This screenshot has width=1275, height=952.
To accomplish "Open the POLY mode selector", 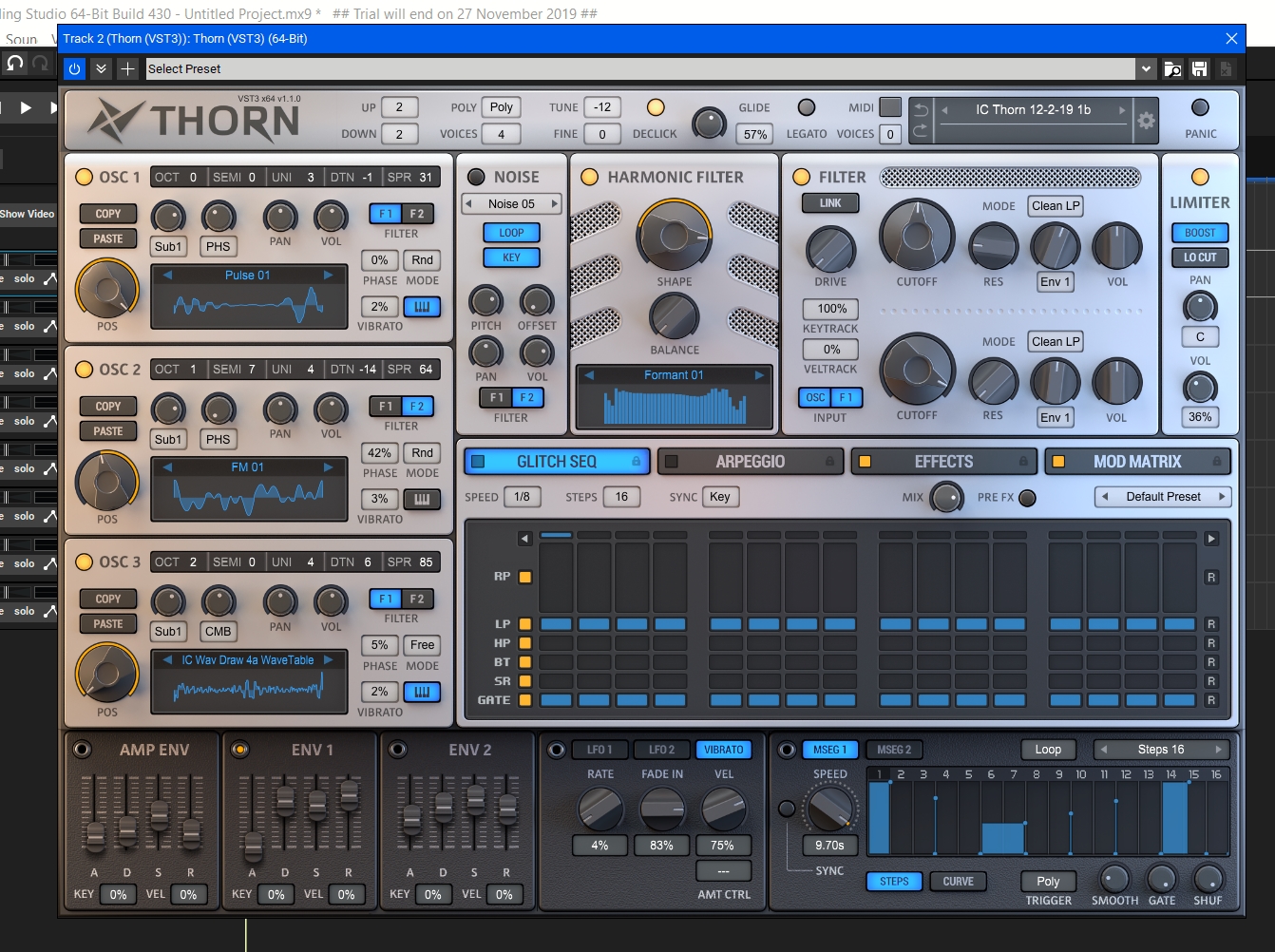I will point(502,107).
